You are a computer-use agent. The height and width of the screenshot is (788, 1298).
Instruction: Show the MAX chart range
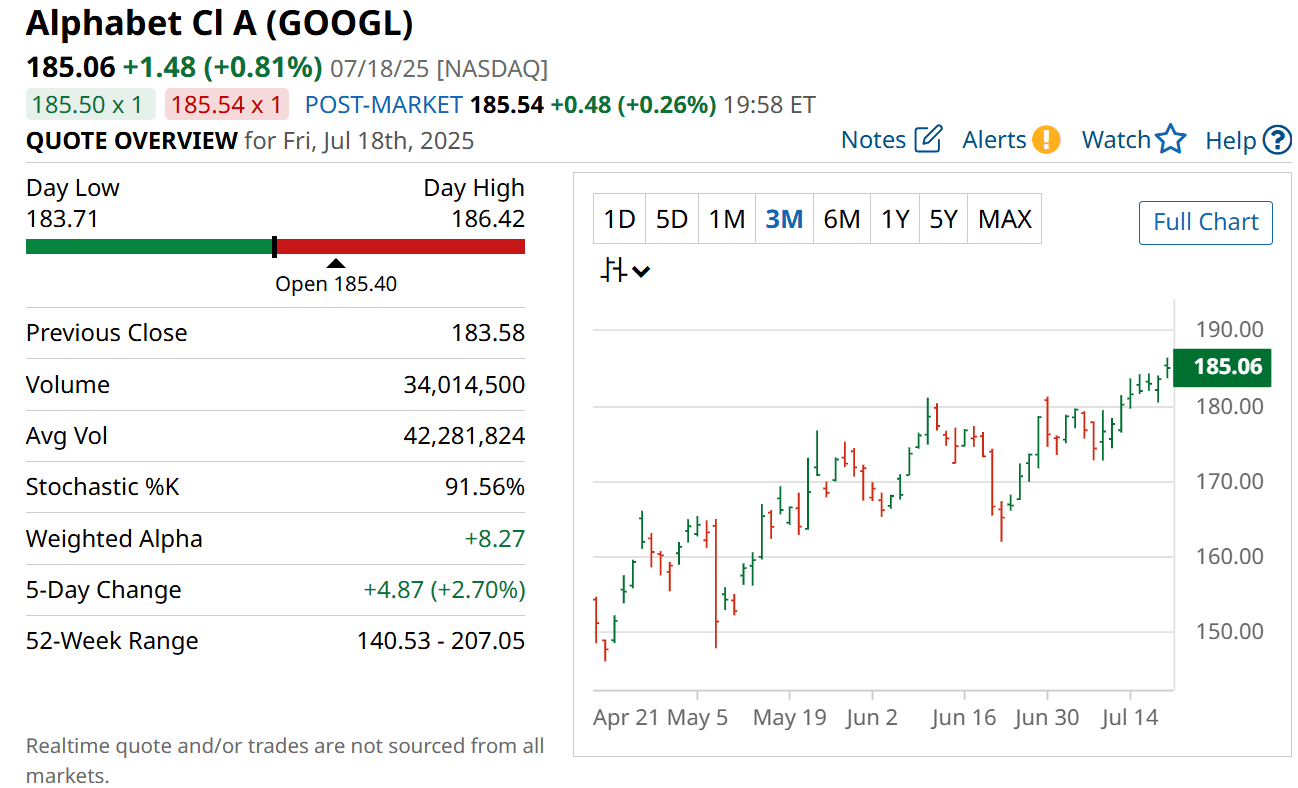(x=1005, y=219)
